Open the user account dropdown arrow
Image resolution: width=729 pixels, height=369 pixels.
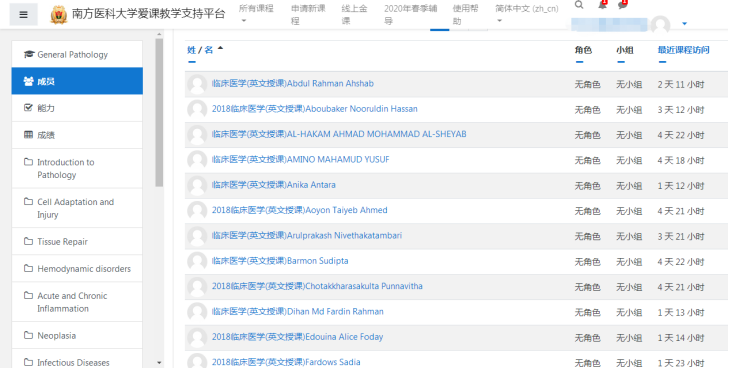pyautogui.click(x=684, y=24)
